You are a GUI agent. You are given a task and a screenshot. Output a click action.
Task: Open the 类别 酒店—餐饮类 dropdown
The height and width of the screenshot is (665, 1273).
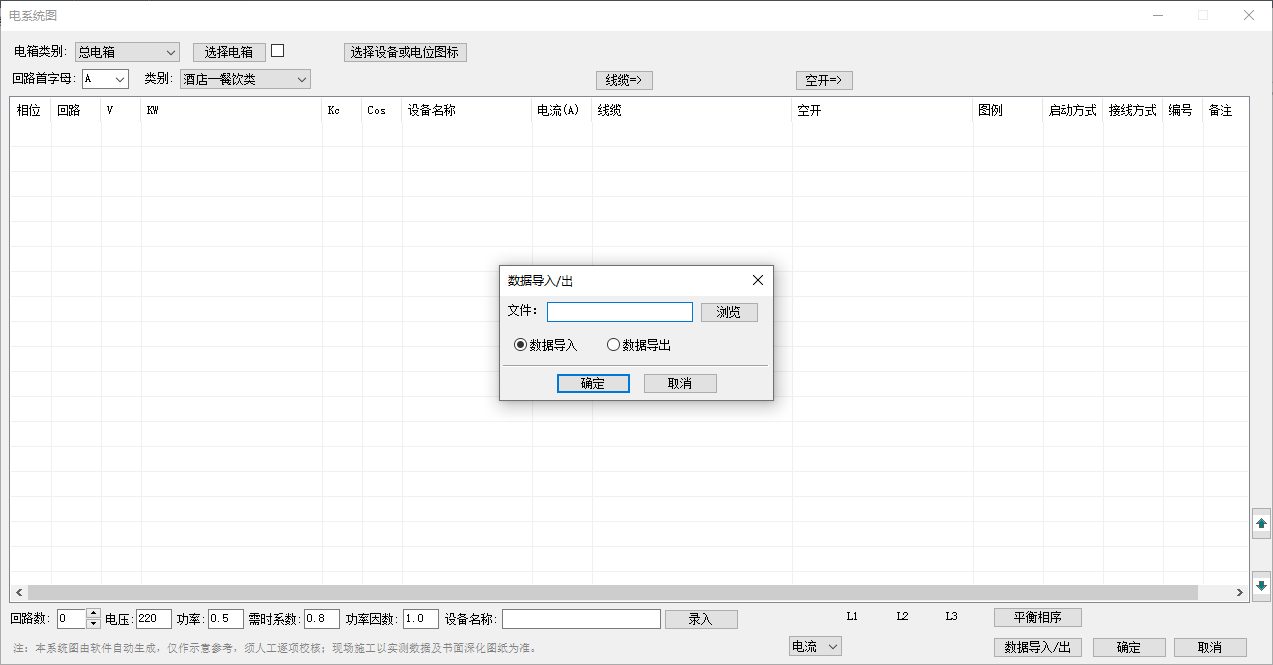pyautogui.click(x=245, y=79)
